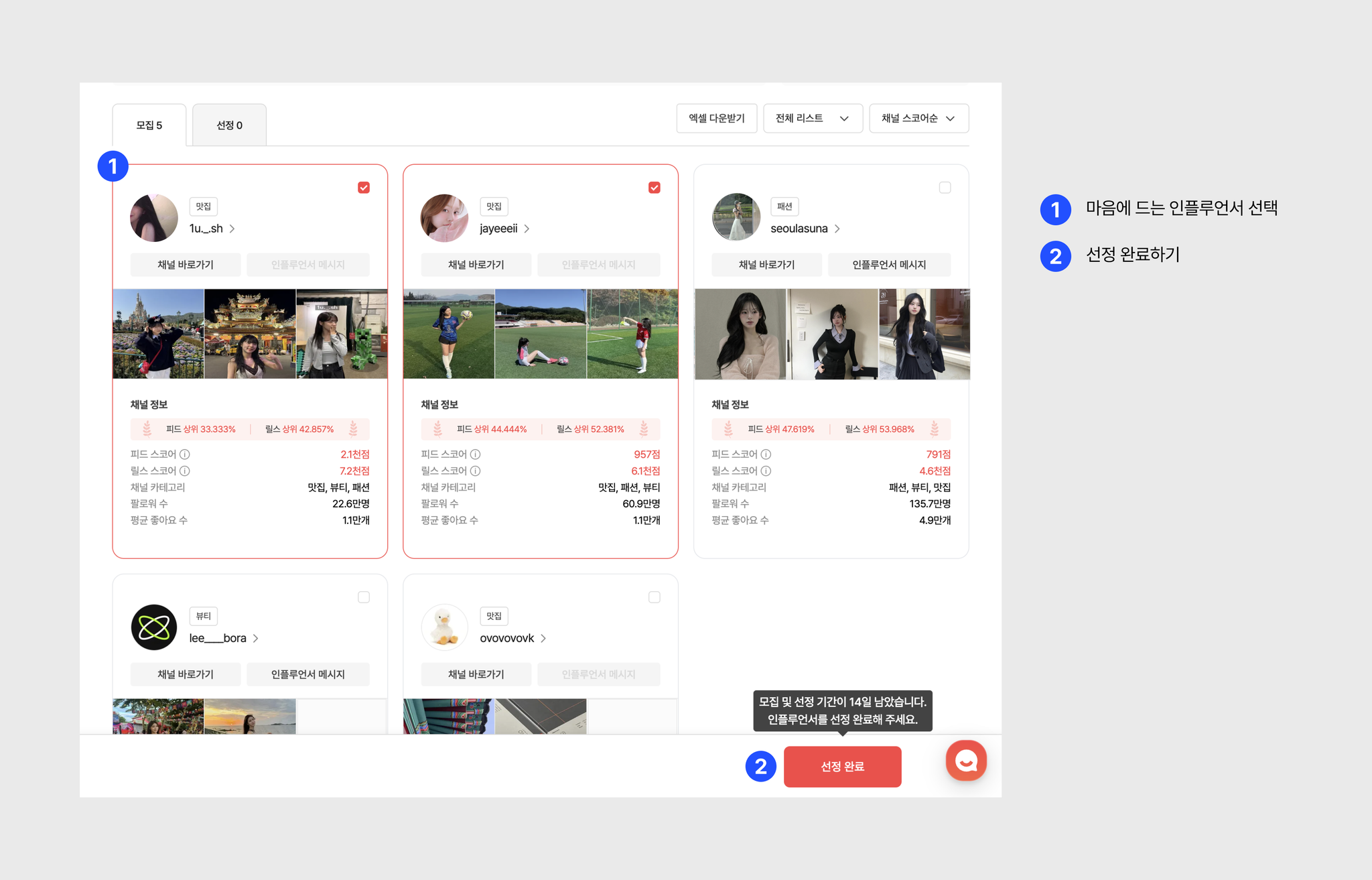Viewport: 1372px width, 880px height.
Task: Expand ovovovovk profile chevron
Action: point(543,638)
